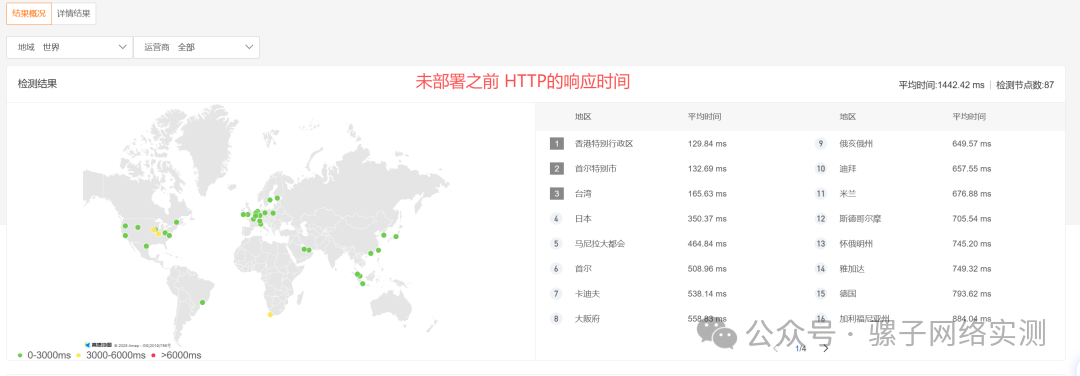Click the rank 4 badge for 日本
The image size is (1080, 376).
pyautogui.click(x=557, y=219)
